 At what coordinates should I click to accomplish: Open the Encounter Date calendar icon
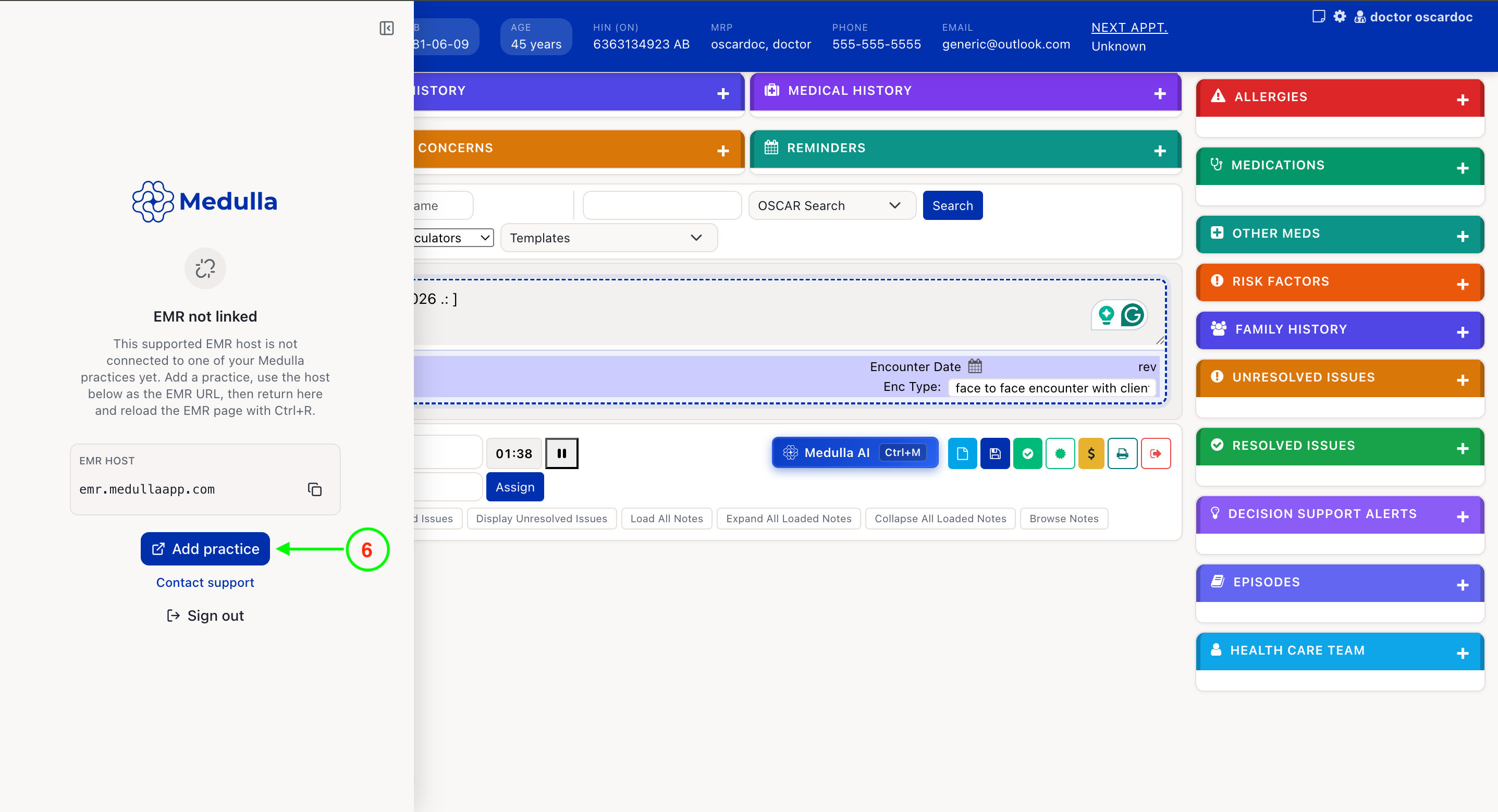(x=975, y=366)
